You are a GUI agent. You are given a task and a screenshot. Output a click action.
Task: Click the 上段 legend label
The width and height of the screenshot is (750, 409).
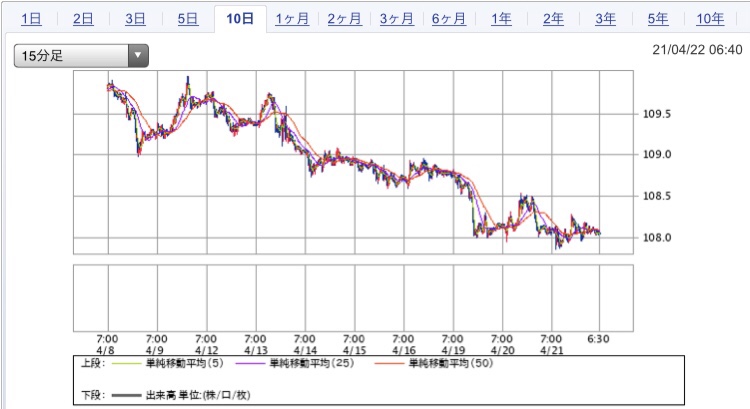click(x=93, y=363)
